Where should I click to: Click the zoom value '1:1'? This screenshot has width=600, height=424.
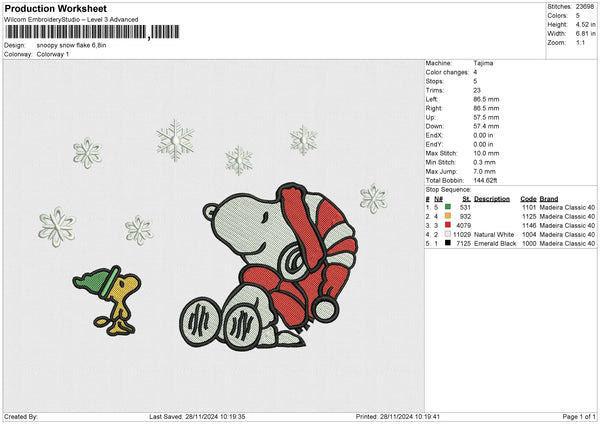pyautogui.click(x=580, y=42)
